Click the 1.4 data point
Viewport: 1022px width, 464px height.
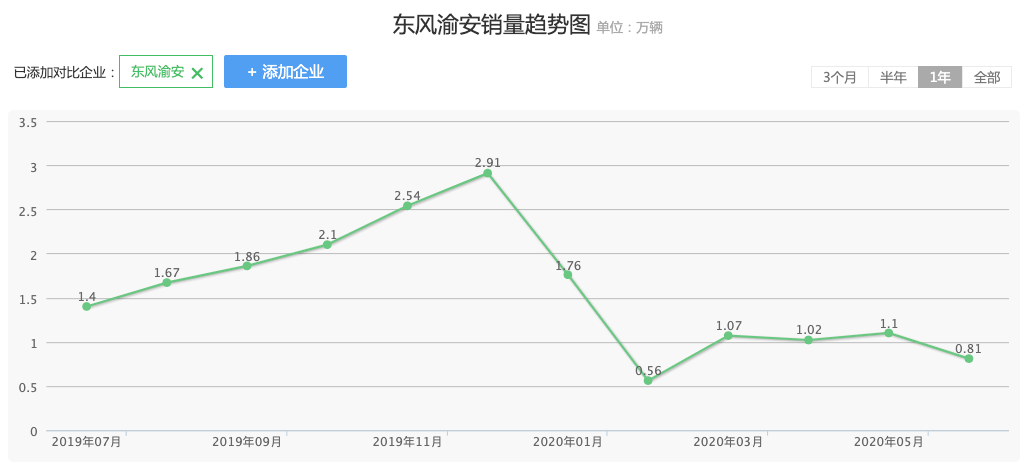pos(87,306)
